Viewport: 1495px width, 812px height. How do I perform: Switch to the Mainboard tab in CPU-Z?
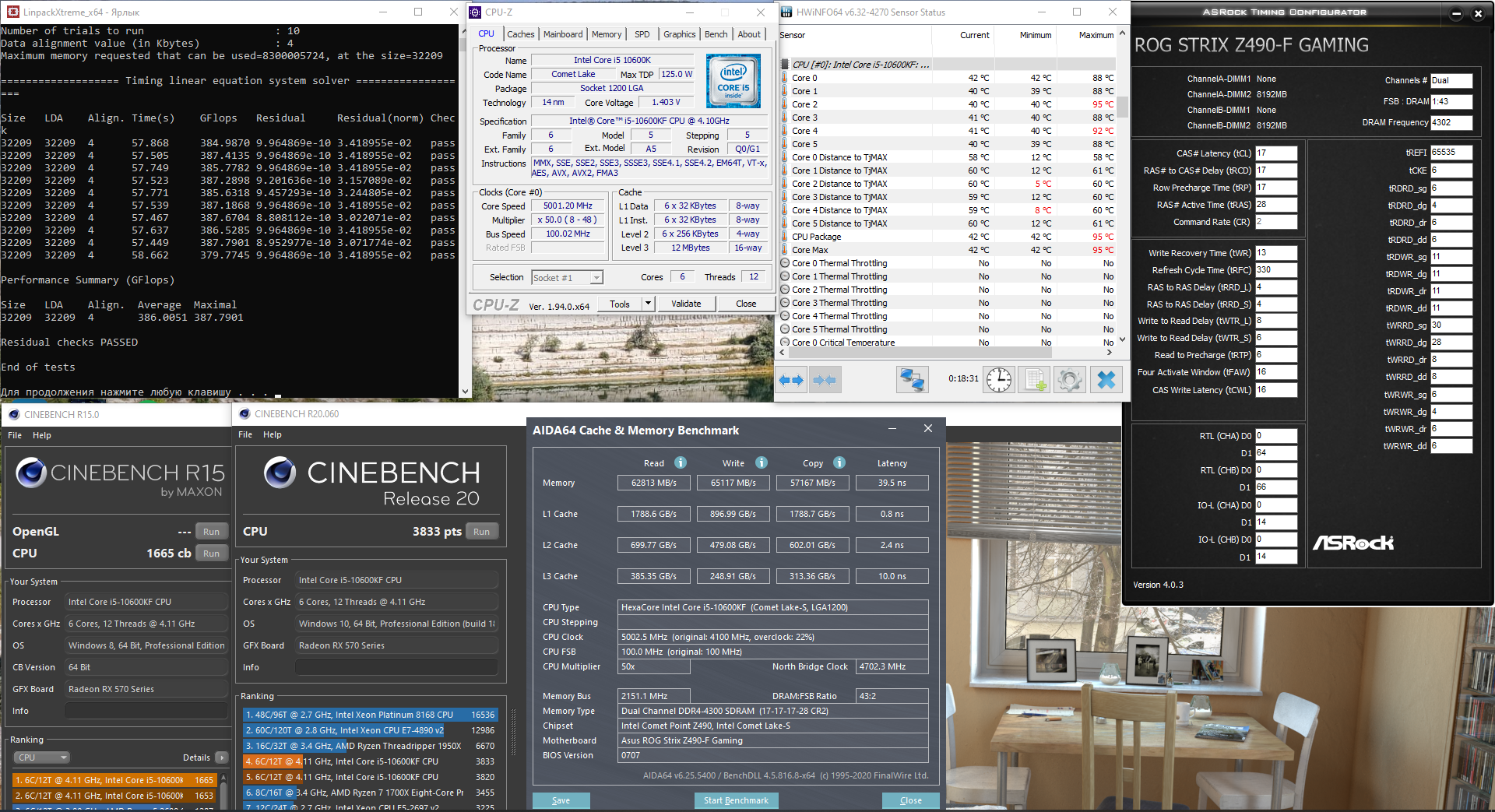(x=563, y=34)
